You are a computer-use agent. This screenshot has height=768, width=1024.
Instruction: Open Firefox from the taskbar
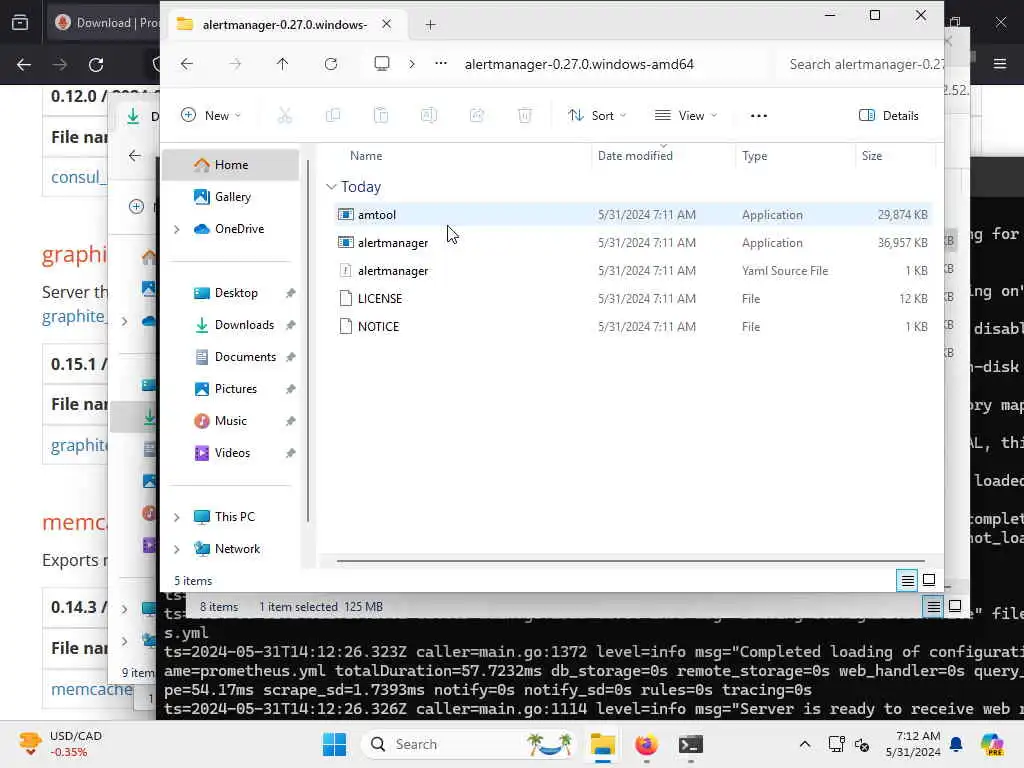click(647, 744)
